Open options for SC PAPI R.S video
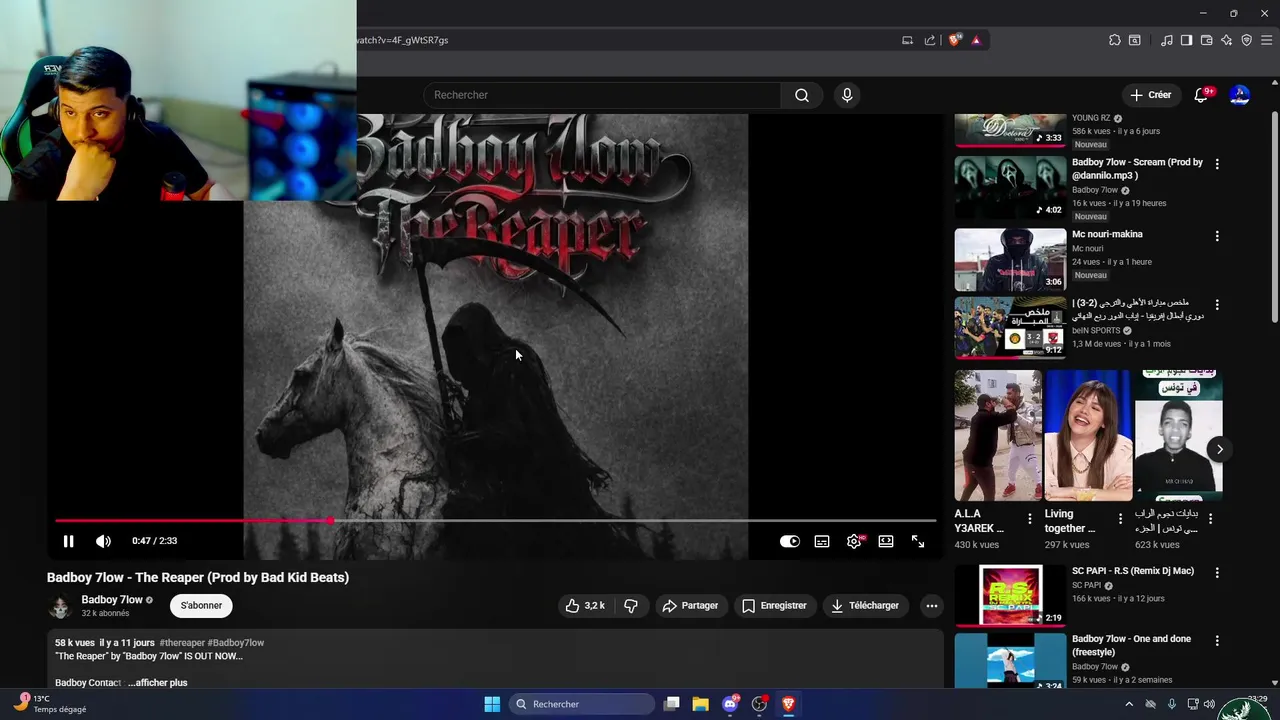The width and height of the screenshot is (1280, 720). pos(1217,573)
